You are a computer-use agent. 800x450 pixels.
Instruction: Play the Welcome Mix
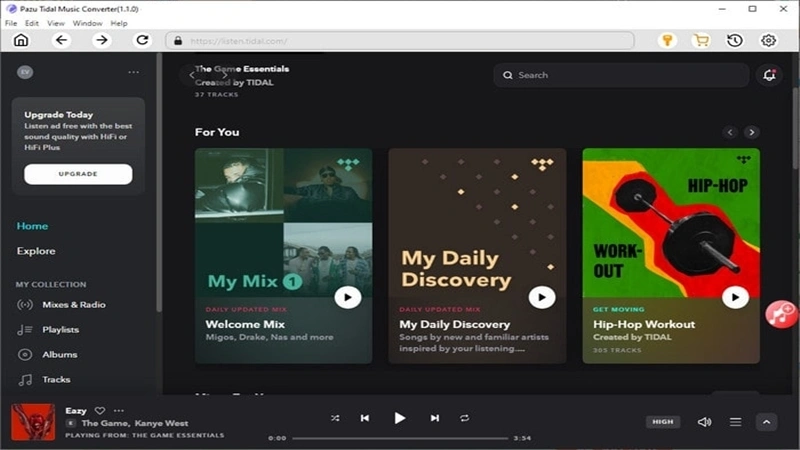pyautogui.click(x=348, y=297)
